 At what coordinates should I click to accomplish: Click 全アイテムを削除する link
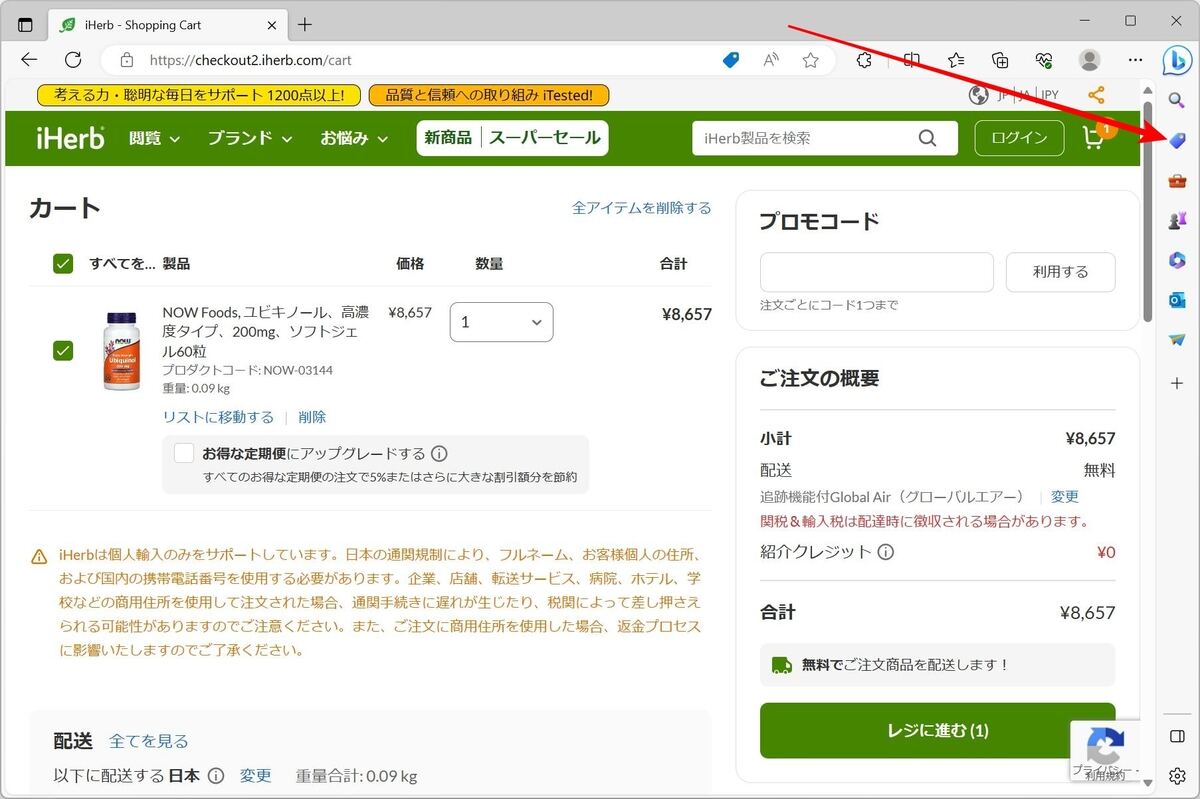641,208
